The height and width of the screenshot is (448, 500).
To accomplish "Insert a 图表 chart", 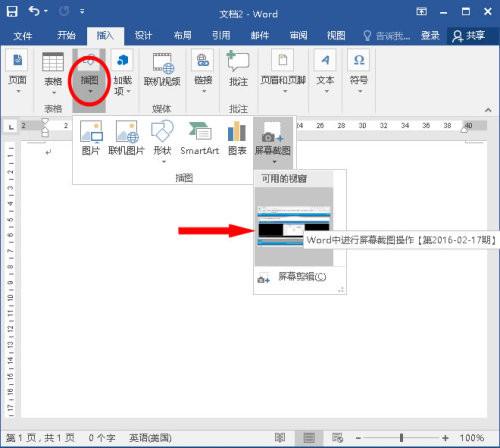I will click(x=237, y=138).
